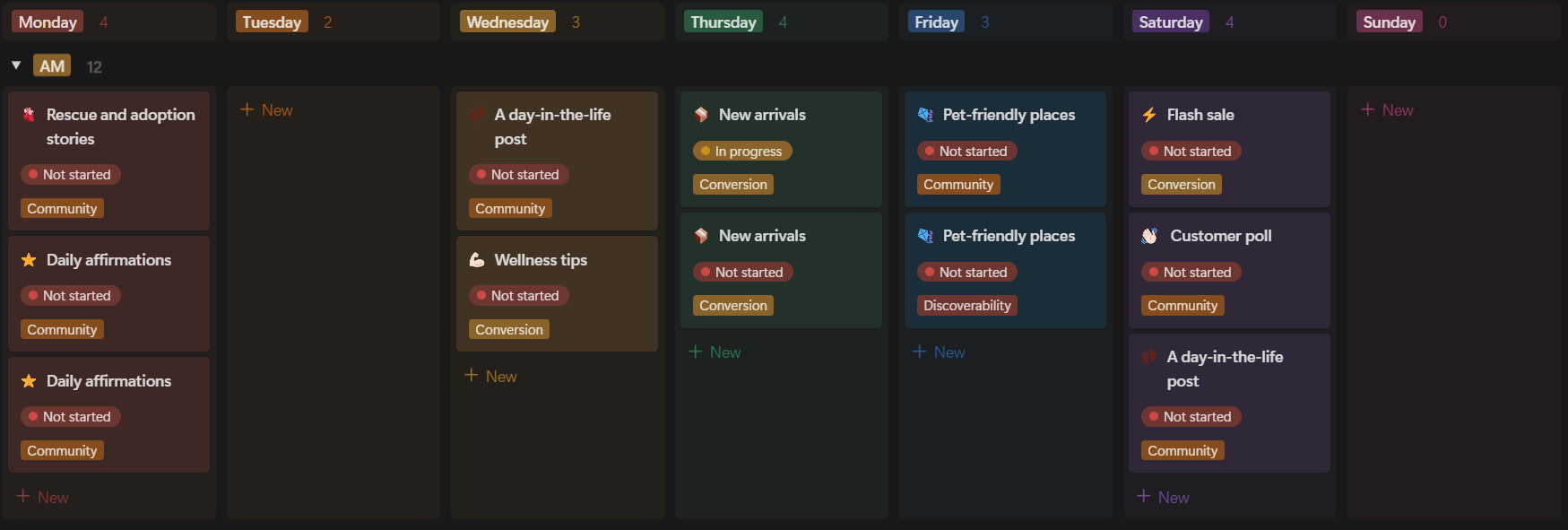Open the second Daily affirmations card
1568x530 pixels.
coord(108,382)
